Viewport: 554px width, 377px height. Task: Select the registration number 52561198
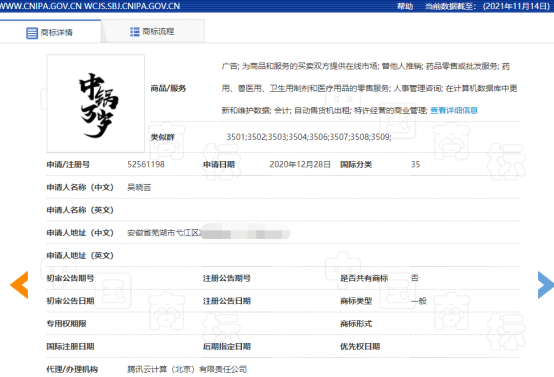(146, 164)
